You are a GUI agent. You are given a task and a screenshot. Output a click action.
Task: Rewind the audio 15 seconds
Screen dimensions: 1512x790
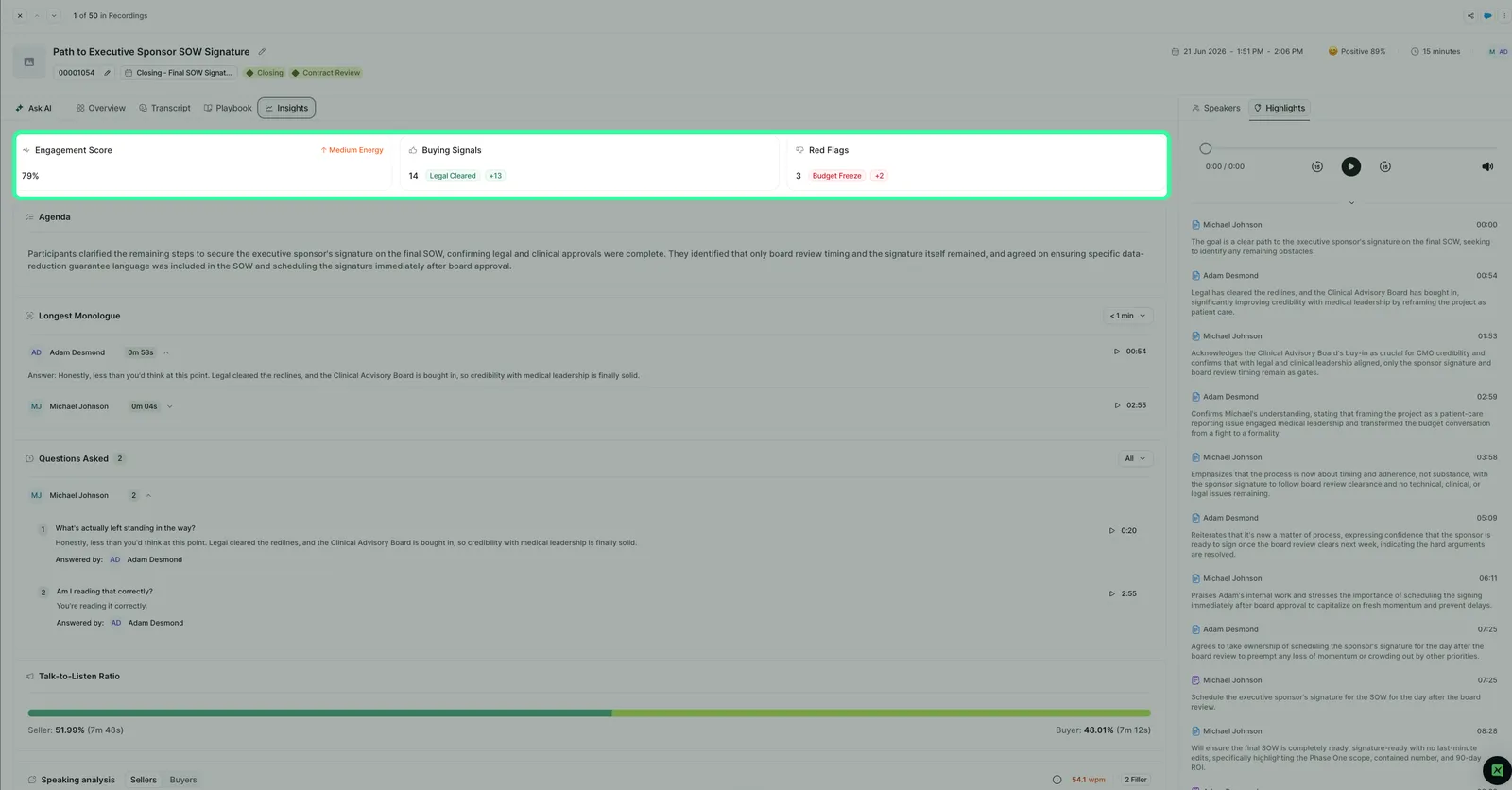click(x=1317, y=167)
